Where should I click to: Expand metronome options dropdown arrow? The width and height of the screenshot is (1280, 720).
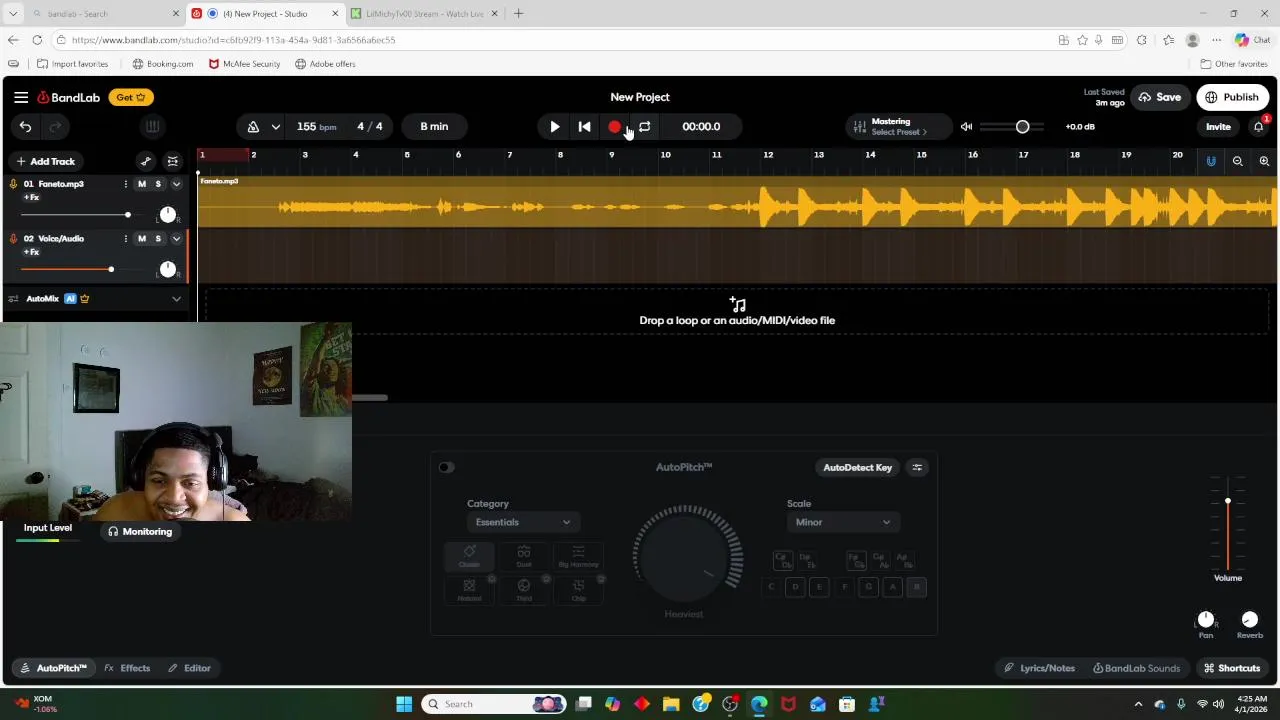pos(275,127)
